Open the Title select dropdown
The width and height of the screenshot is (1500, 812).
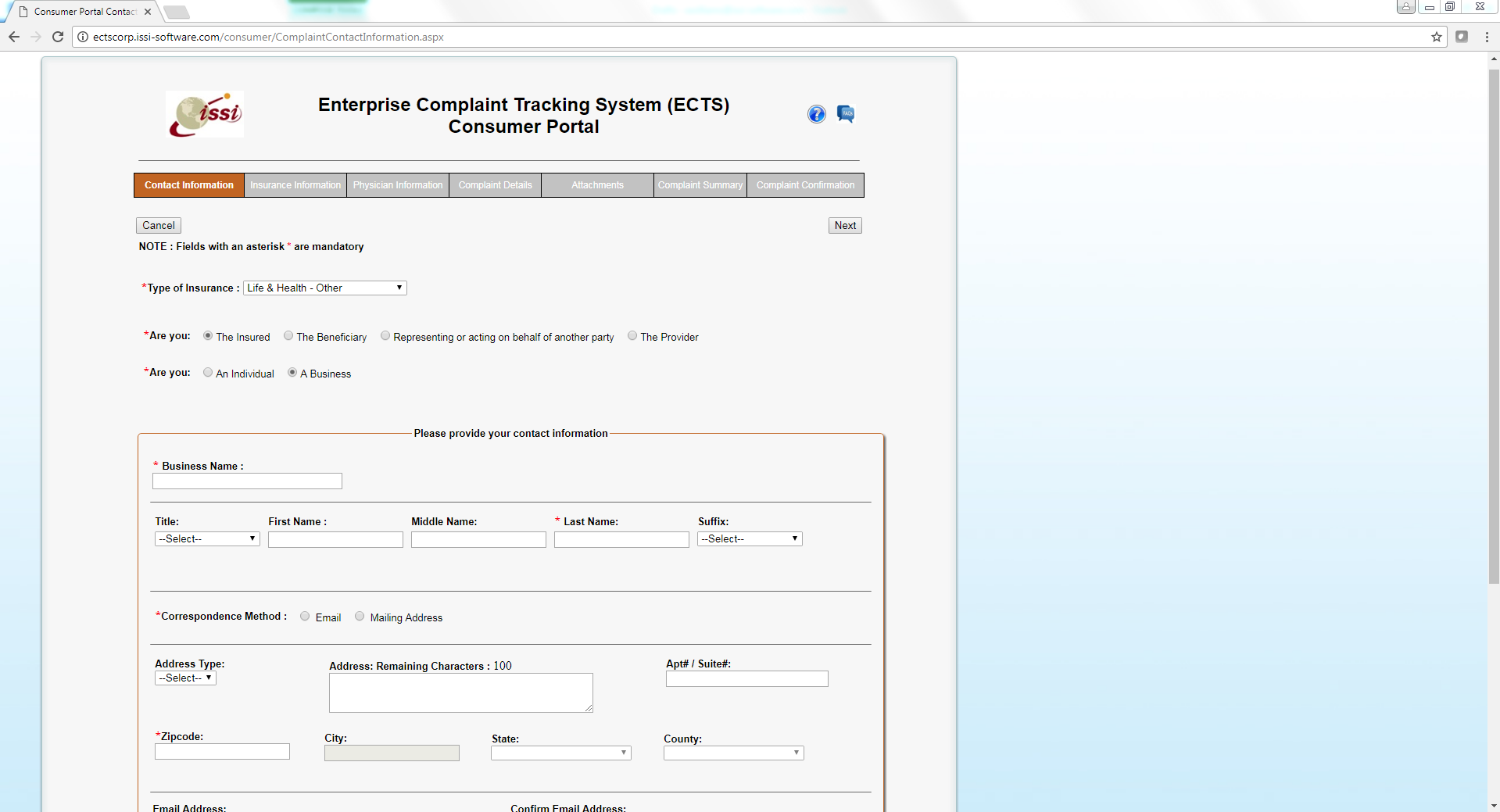(207, 539)
